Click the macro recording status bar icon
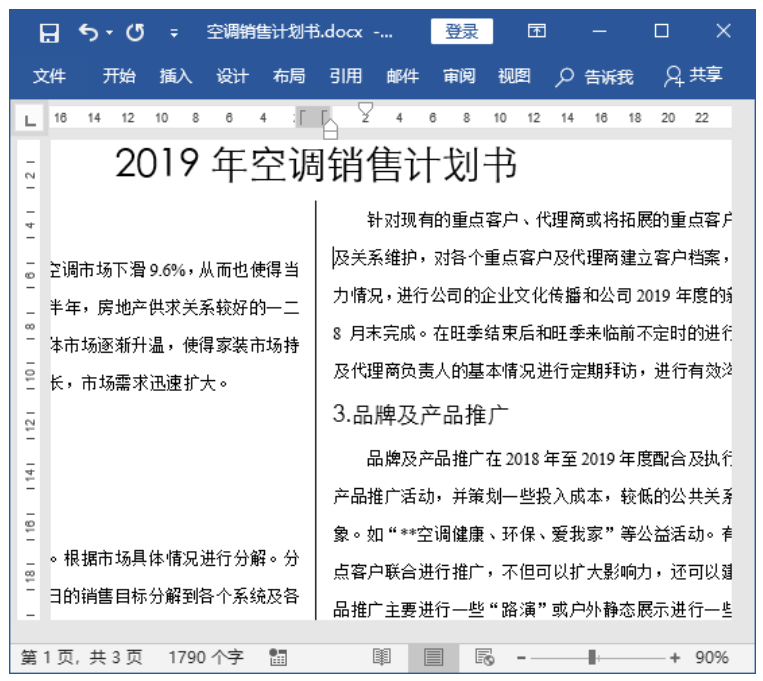This screenshot has width=763, height=681. click(x=278, y=657)
